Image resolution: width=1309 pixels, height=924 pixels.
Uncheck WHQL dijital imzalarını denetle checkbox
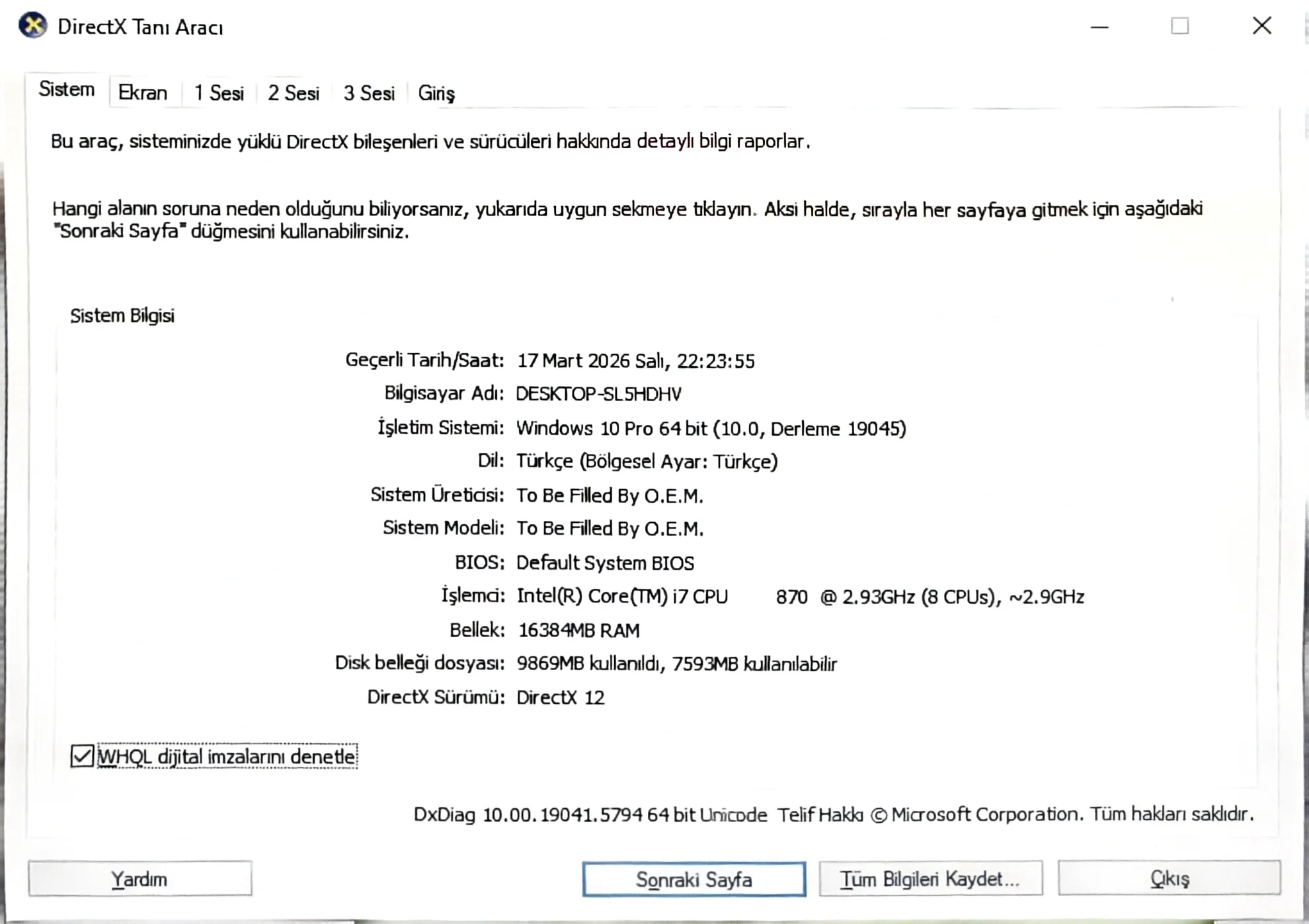pyautogui.click(x=82, y=756)
